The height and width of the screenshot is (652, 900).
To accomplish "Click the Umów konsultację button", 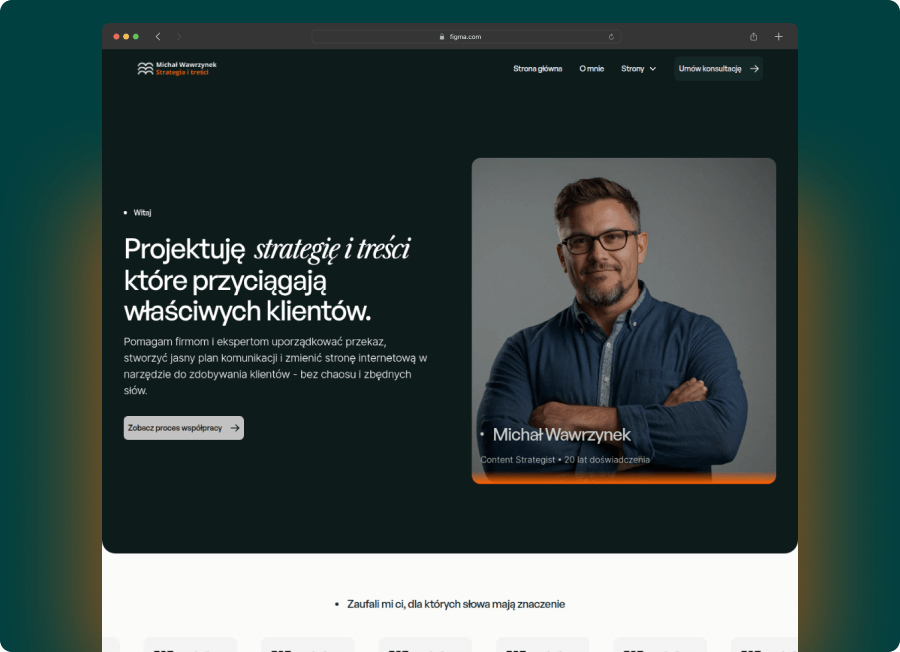I will 718,68.
